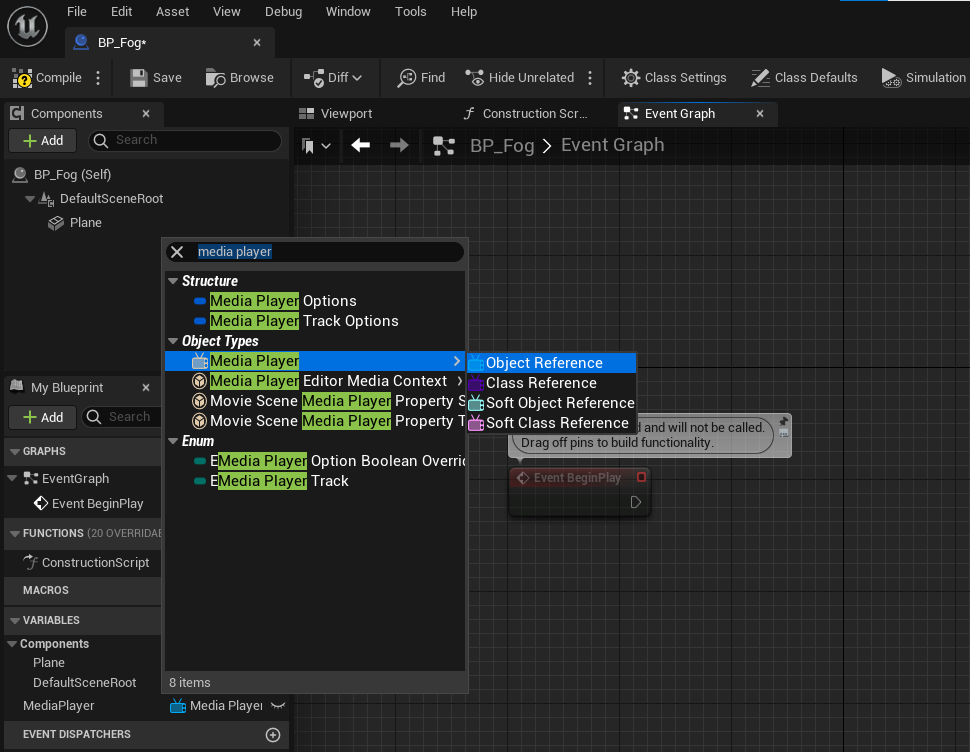Viewport: 970px width, 752px height.
Task: Click the Compile blueprint icon
Action: [x=22, y=78]
